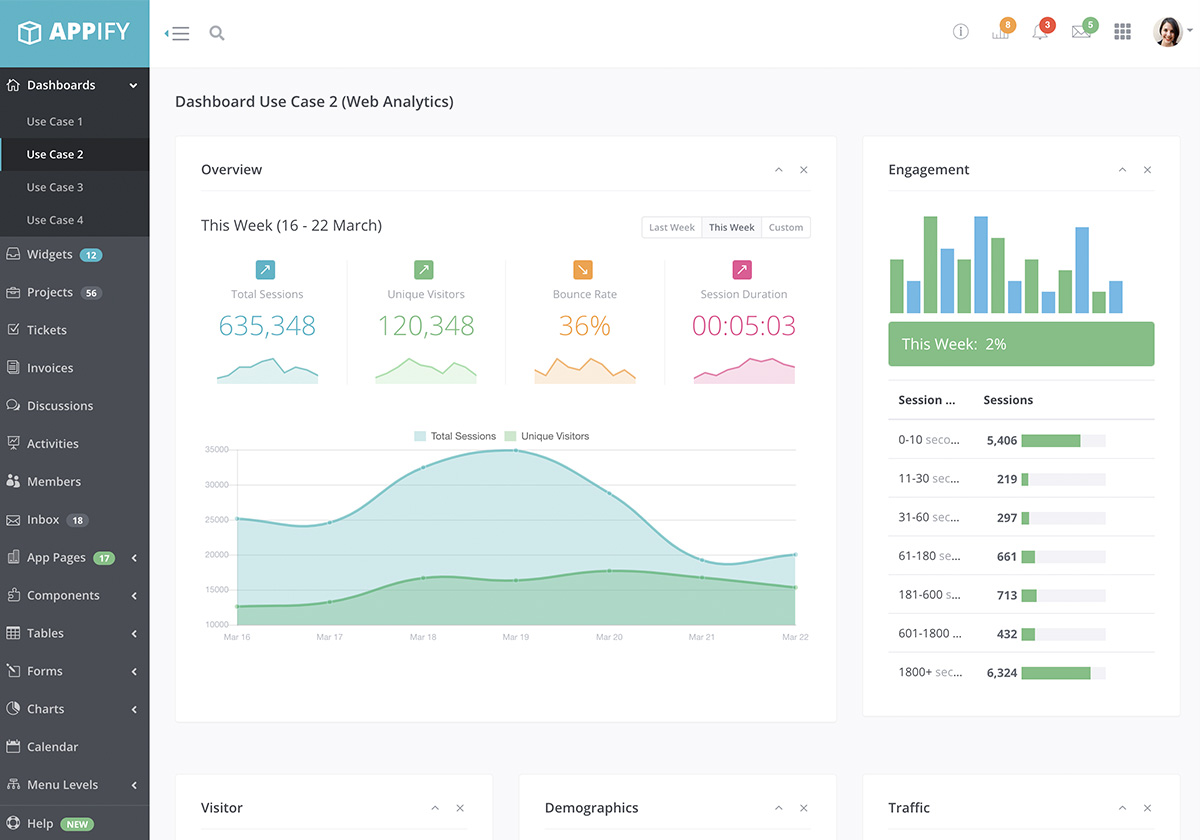The height and width of the screenshot is (840, 1200).
Task: Go to Invoices in sidebar
Action: pos(50,368)
